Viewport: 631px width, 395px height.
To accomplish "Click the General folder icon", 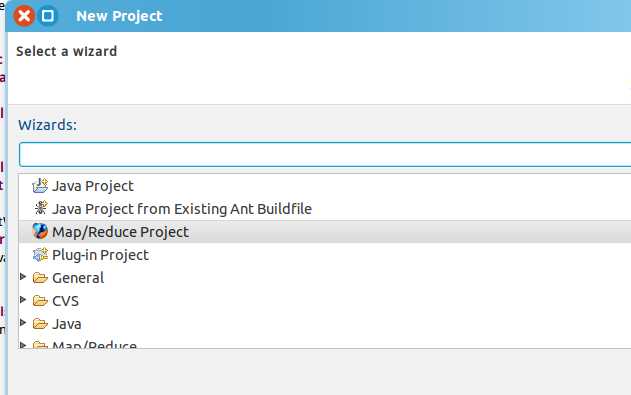I will click(40, 278).
